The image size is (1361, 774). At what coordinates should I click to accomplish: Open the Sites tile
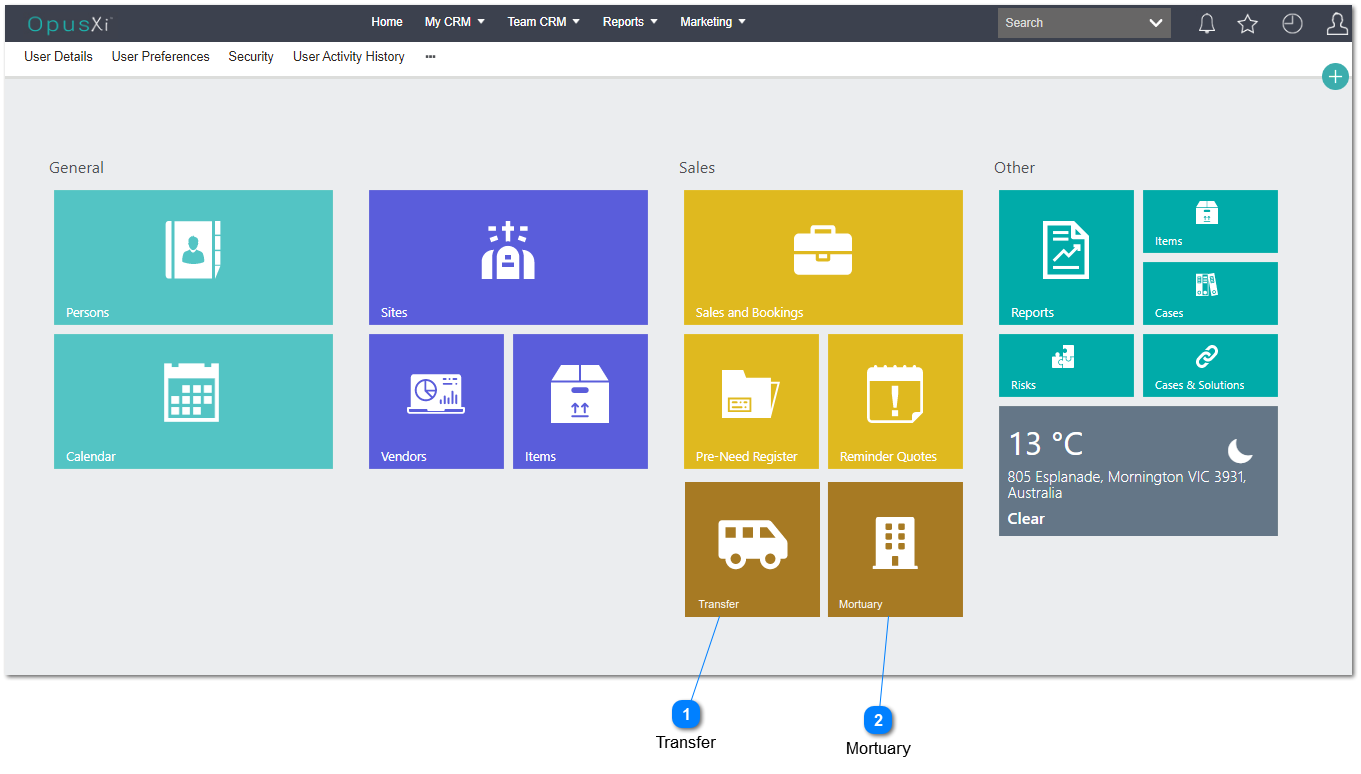(508, 257)
